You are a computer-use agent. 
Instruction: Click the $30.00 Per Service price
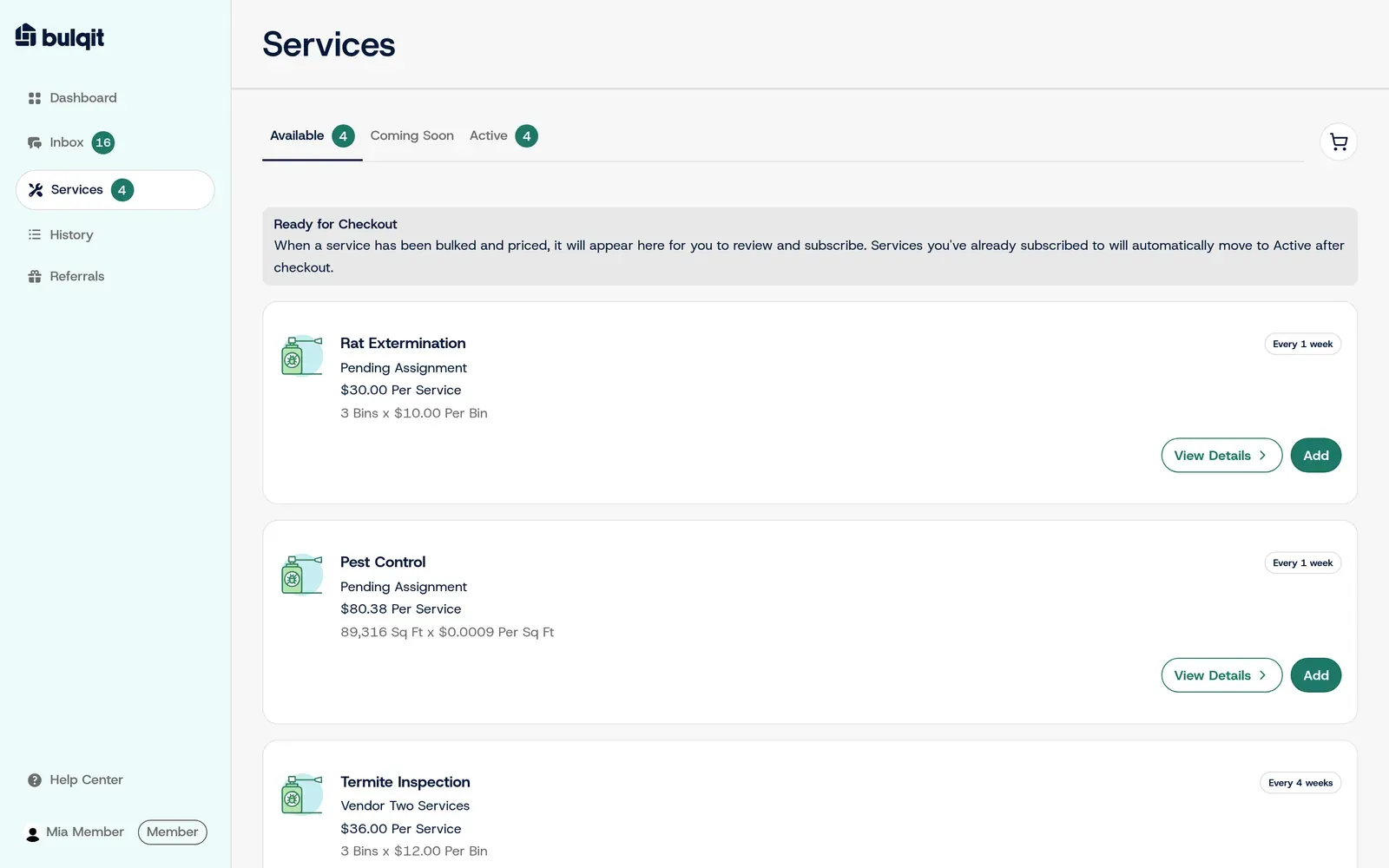click(x=401, y=391)
